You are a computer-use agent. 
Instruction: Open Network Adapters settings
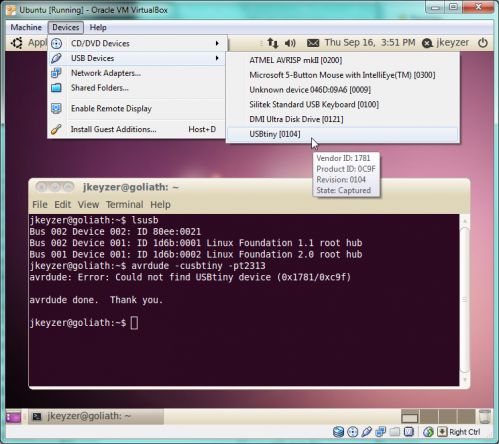point(137,73)
